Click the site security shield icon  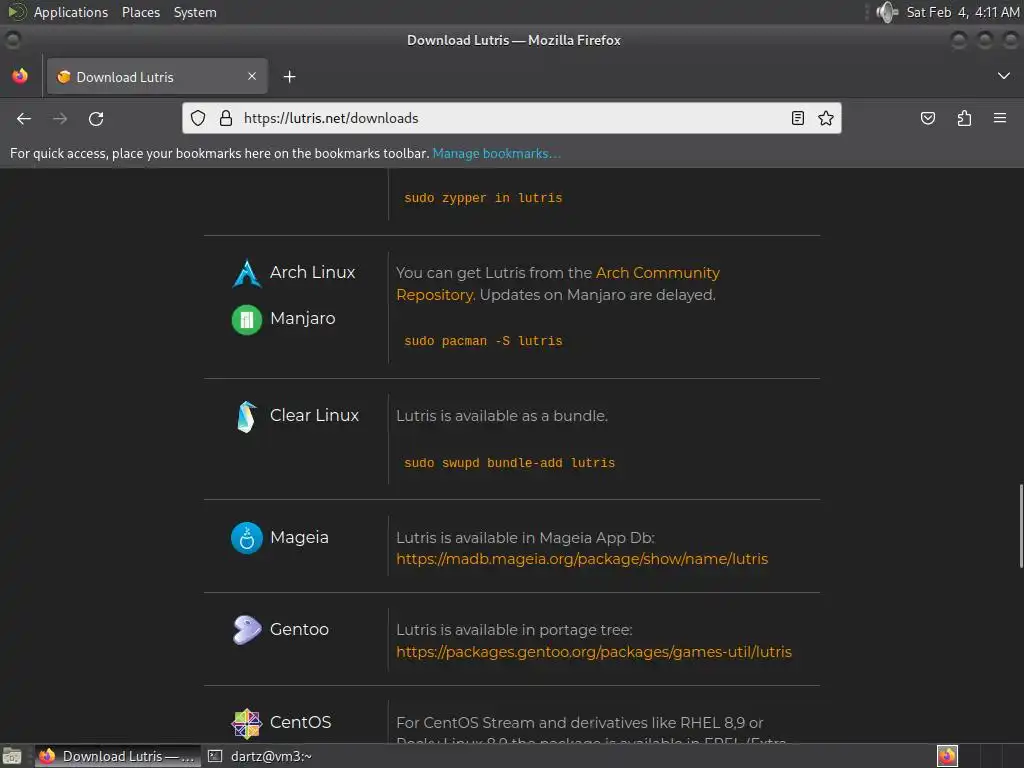[x=198, y=118]
